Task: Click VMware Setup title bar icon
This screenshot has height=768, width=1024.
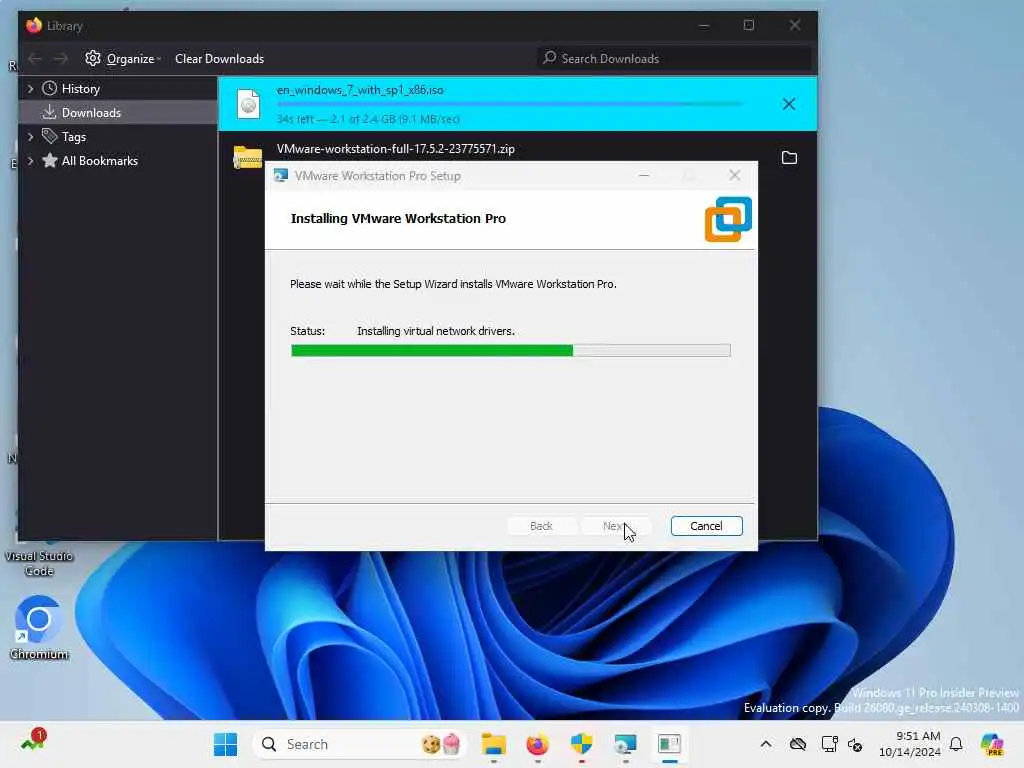Action: tap(281, 176)
